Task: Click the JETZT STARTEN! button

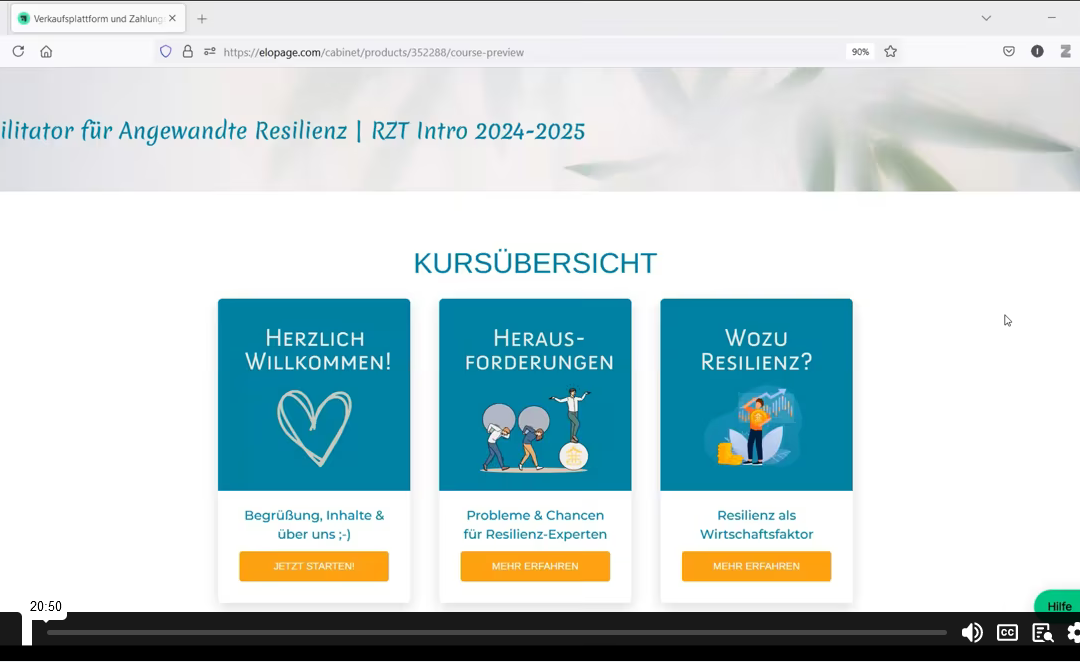Action: pyautogui.click(x=314, y=566)
